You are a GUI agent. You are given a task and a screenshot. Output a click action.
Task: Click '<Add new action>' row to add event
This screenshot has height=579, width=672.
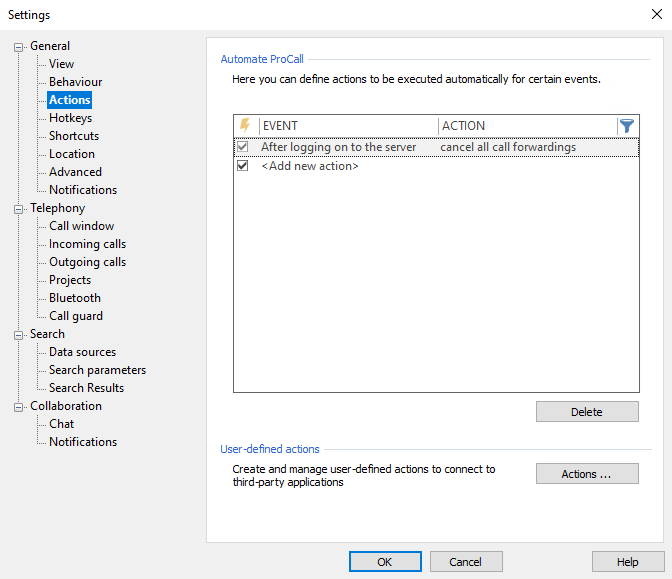[310, 166]
